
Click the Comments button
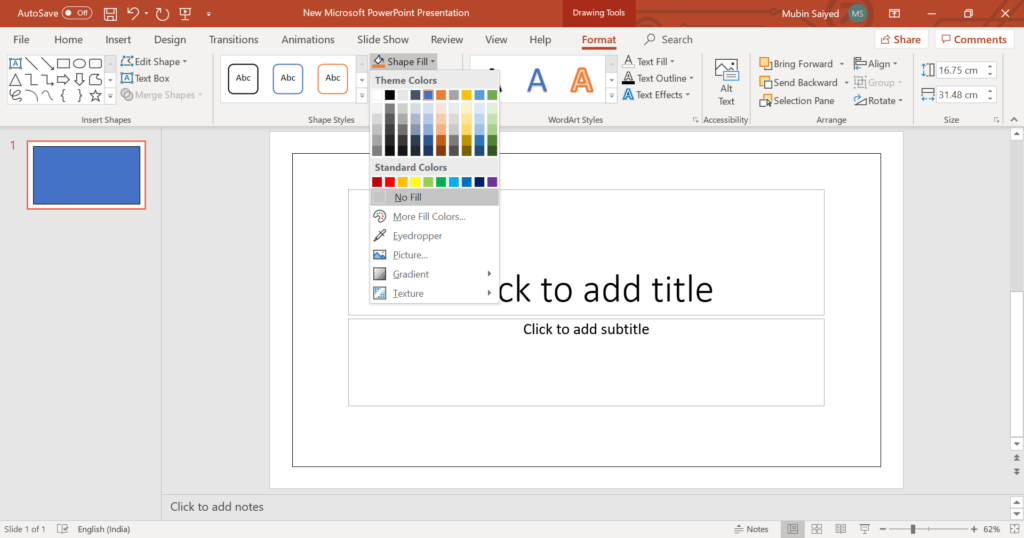[x=972, y=40]
